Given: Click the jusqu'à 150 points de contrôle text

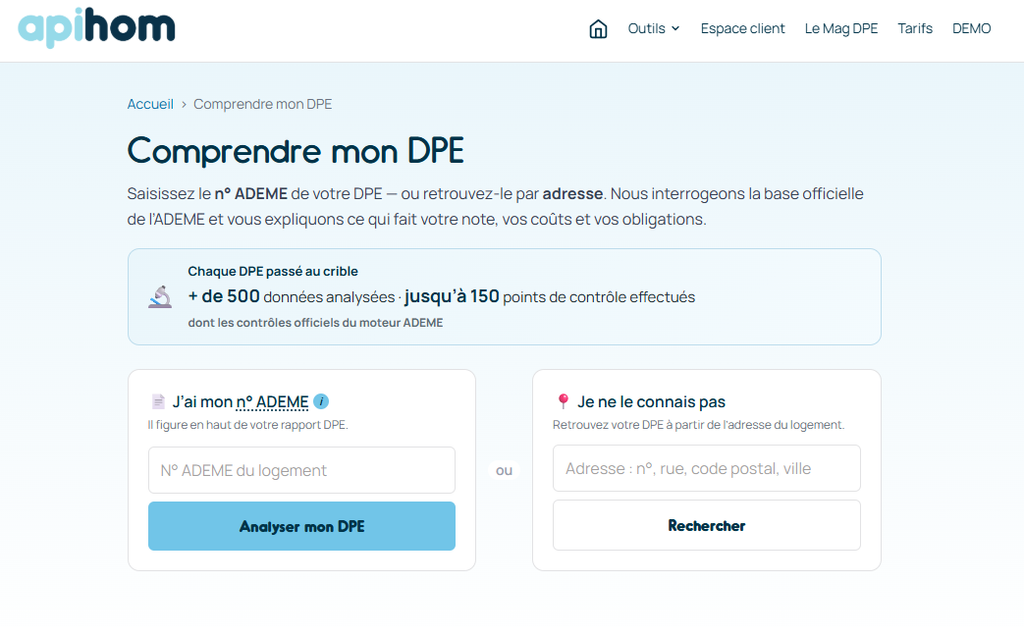Looking at the screenshot, I should coord(550,297).
